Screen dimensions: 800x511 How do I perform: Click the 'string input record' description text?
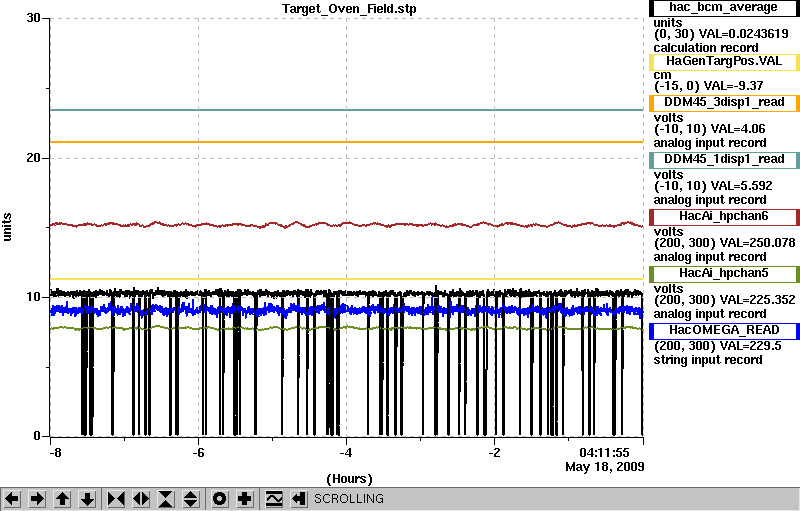pos(708,360)
